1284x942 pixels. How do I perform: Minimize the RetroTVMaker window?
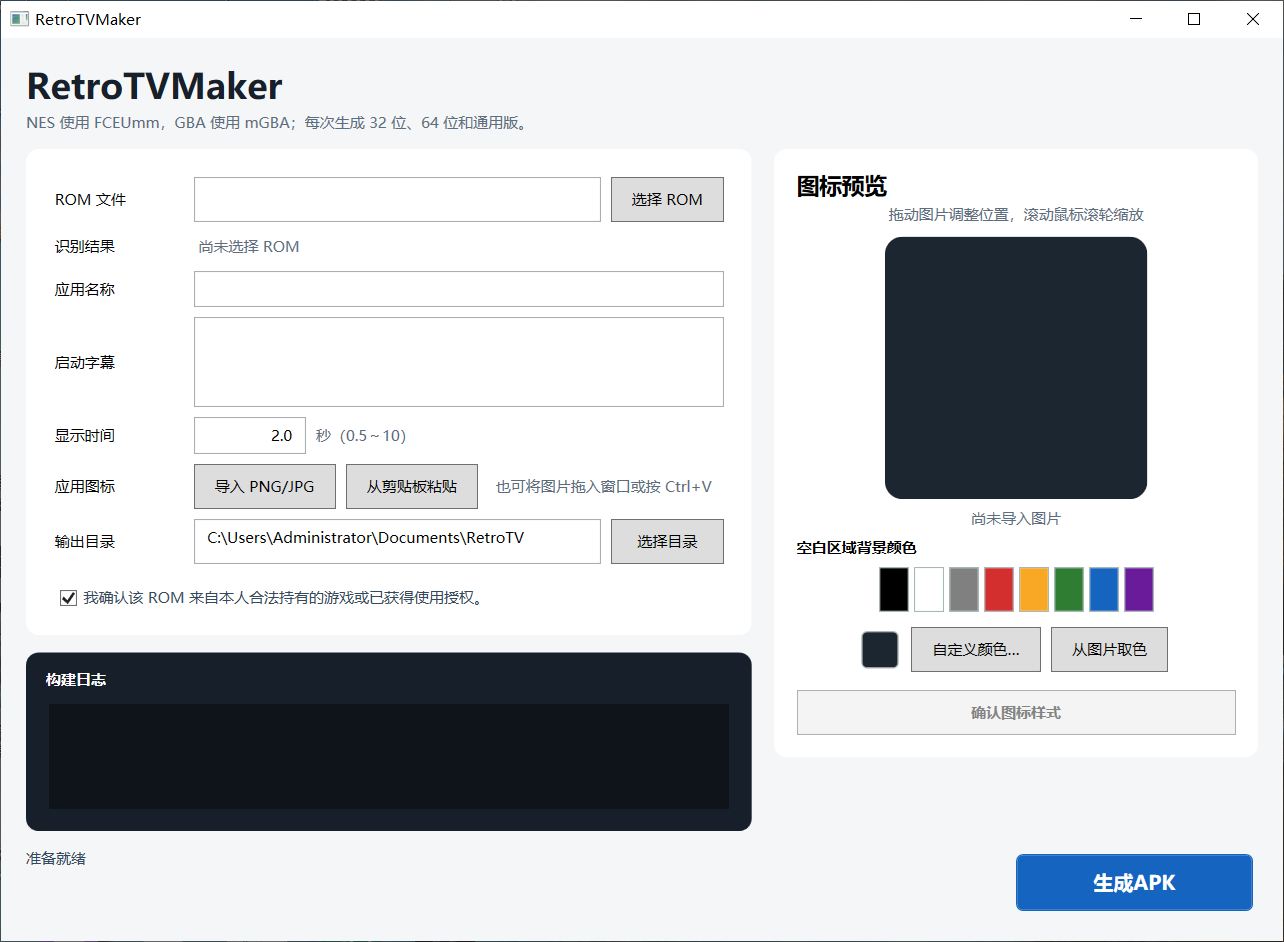point(1135,19)
